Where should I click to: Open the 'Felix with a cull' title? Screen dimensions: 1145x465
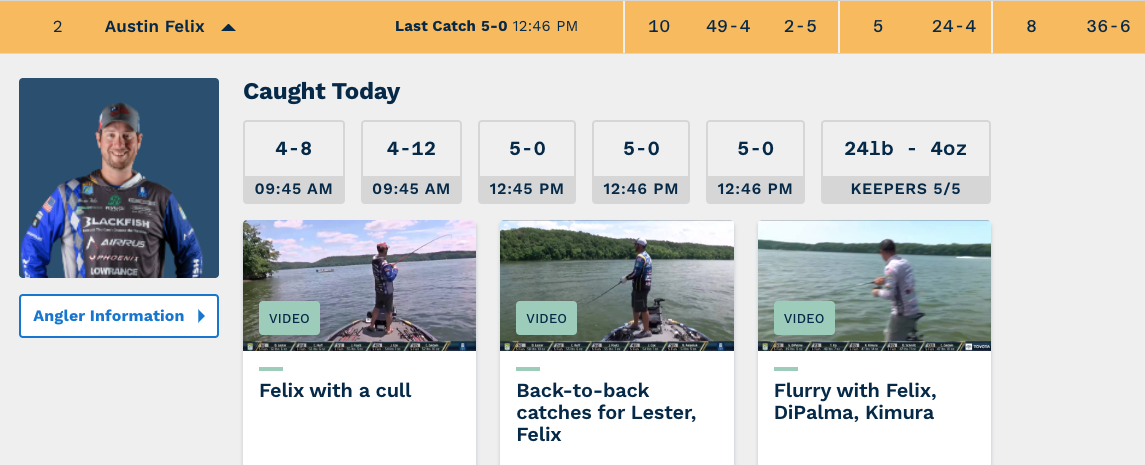(x=335, y=391)
